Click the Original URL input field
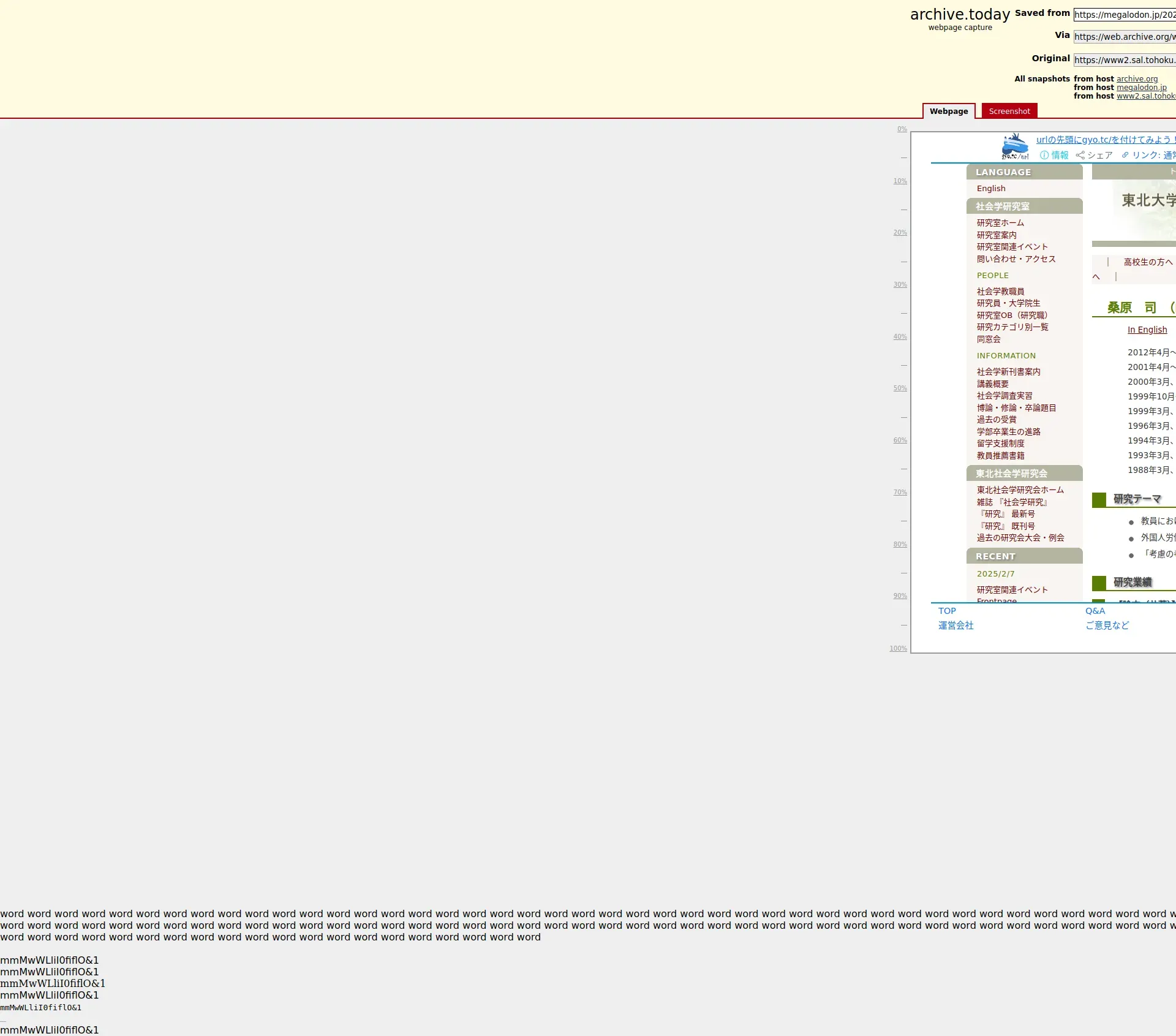The height and width of the screenshot is (1036, 1176). point(1125,60)
